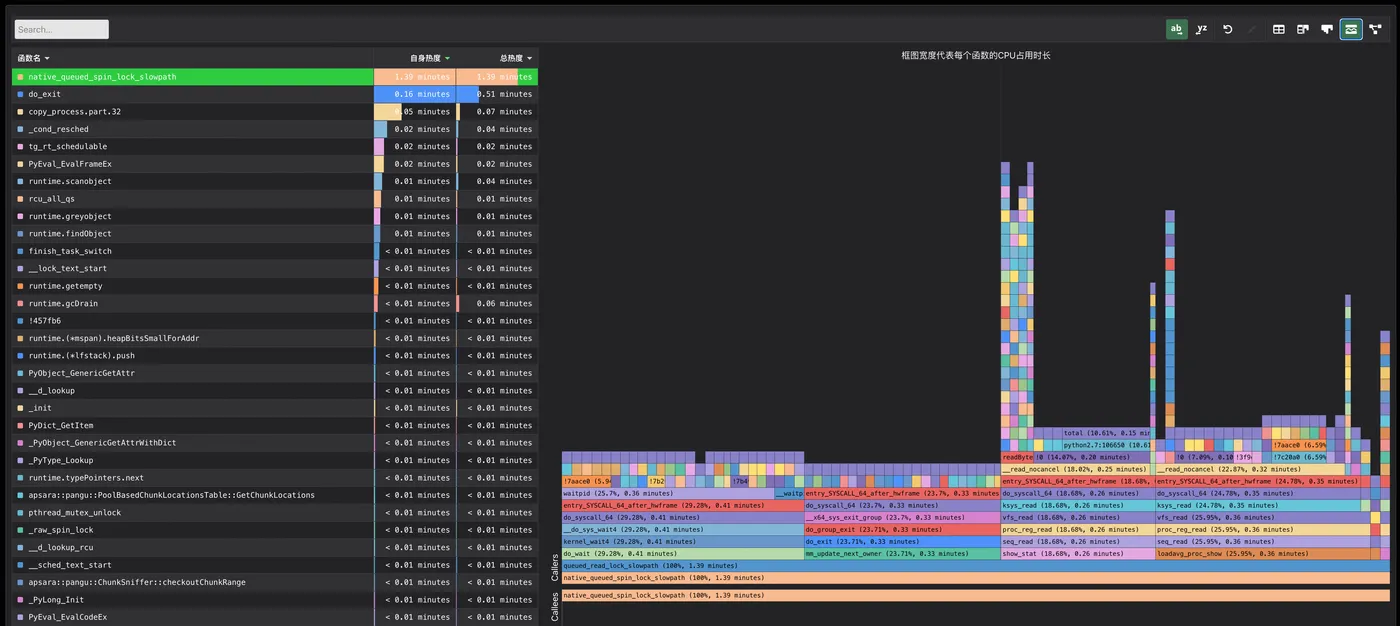The width and height of the screenshot is (1400, 626).
Task: Select the _cond_resched row
Action: pos(275,129)
